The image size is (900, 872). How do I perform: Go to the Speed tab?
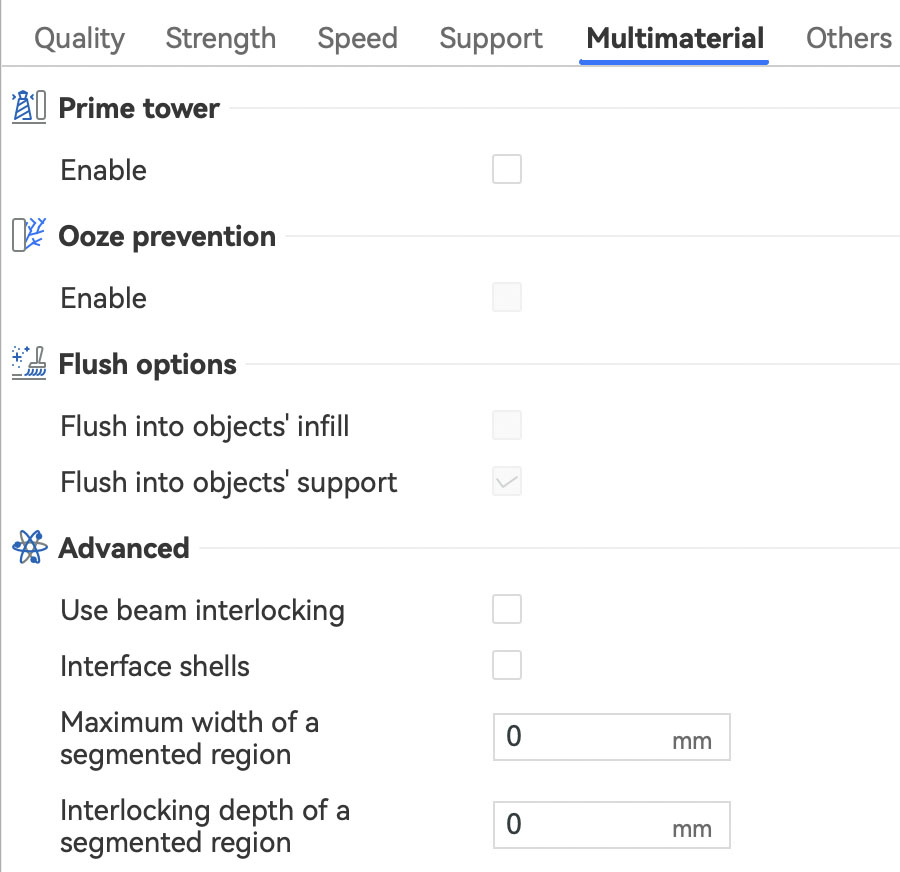click(357, 39)
